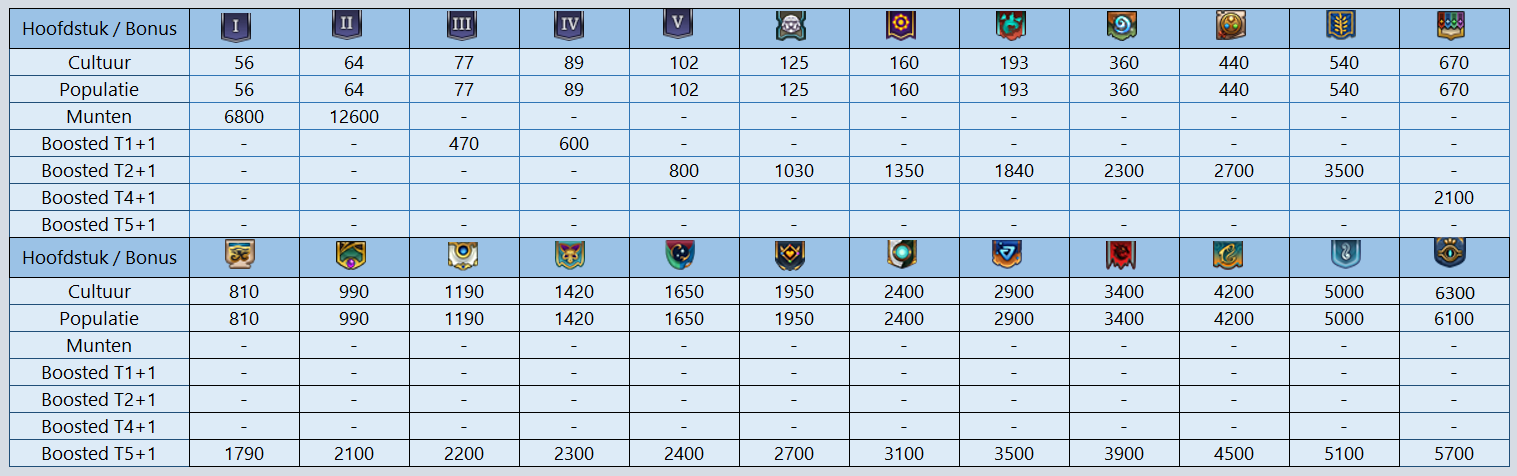Open the red banner icon above Cultuur 3400

(1123, 257)
